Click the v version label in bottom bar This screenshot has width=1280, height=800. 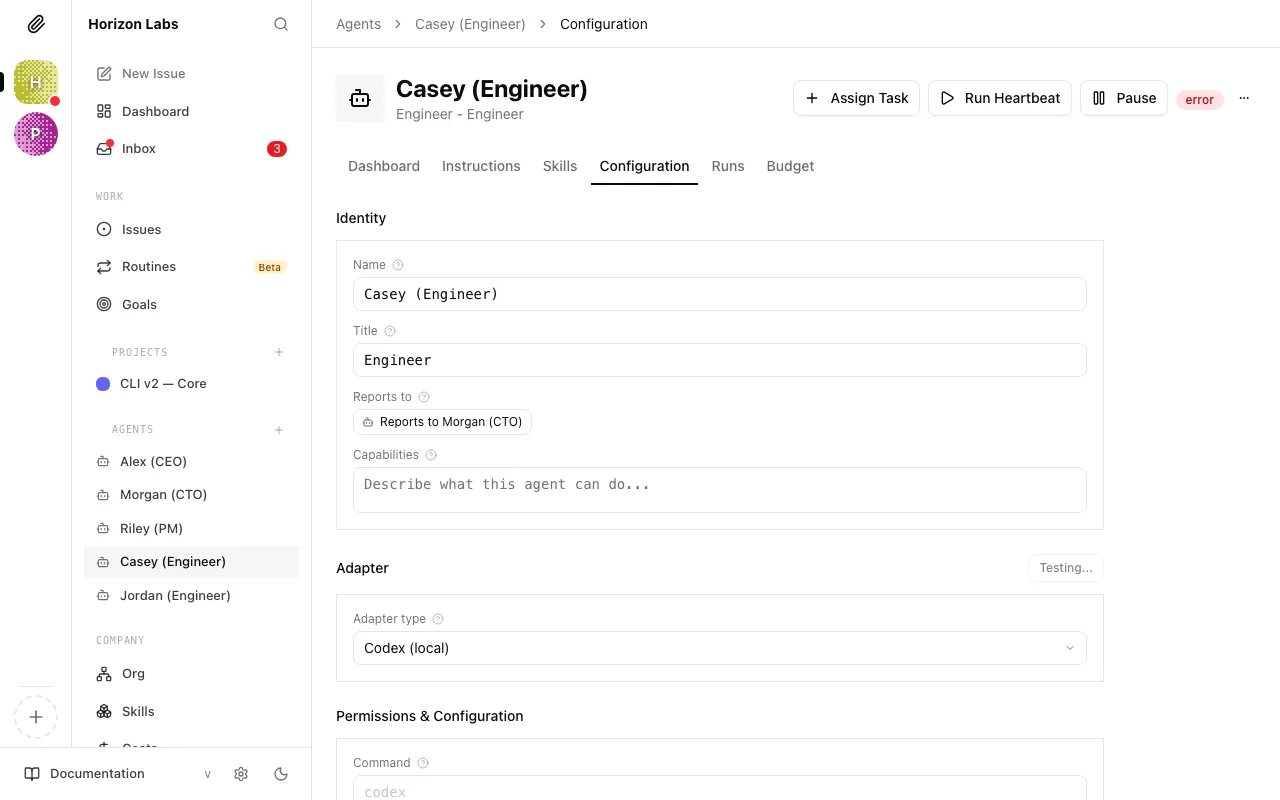pyautogui.click(x=208, y=774)
